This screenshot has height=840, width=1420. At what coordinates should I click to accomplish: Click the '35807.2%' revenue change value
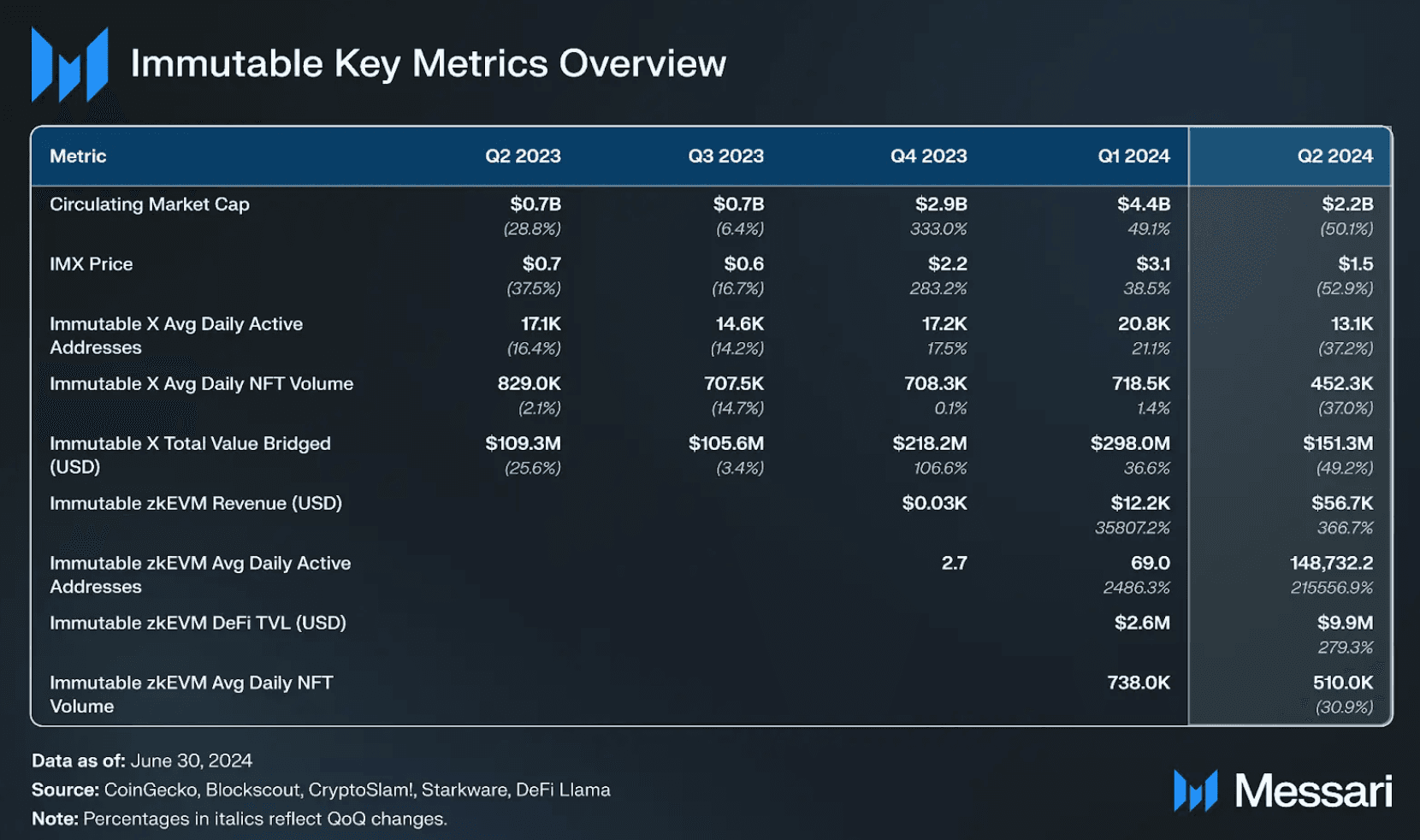point(1133,528)
